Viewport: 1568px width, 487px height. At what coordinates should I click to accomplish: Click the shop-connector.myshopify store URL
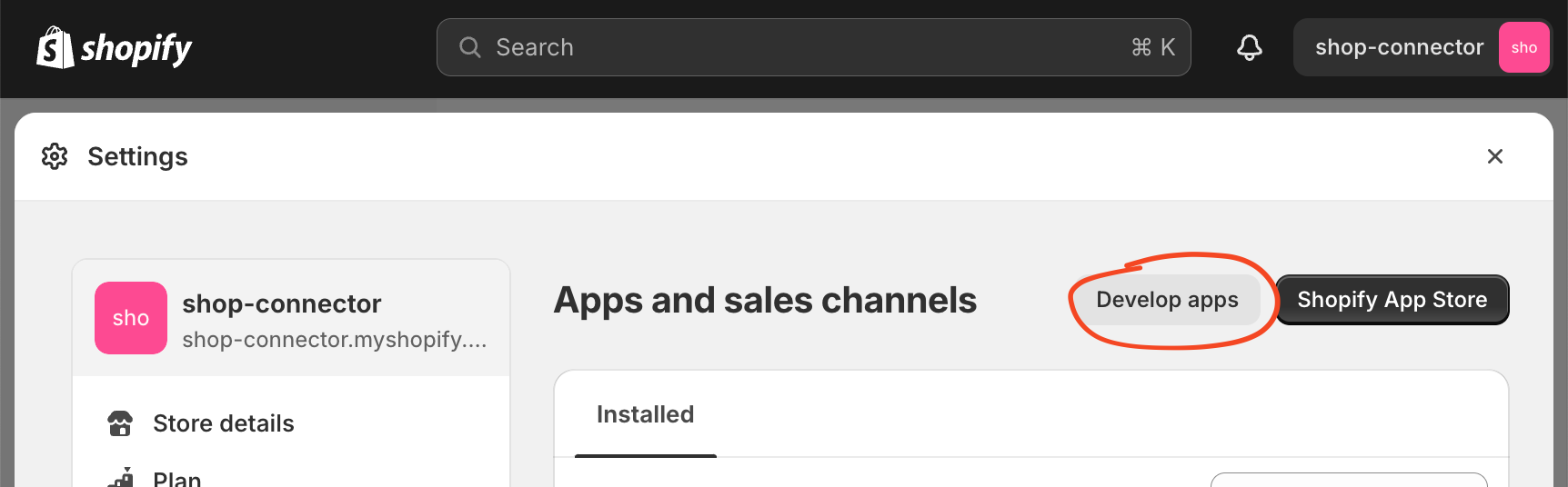335,340
